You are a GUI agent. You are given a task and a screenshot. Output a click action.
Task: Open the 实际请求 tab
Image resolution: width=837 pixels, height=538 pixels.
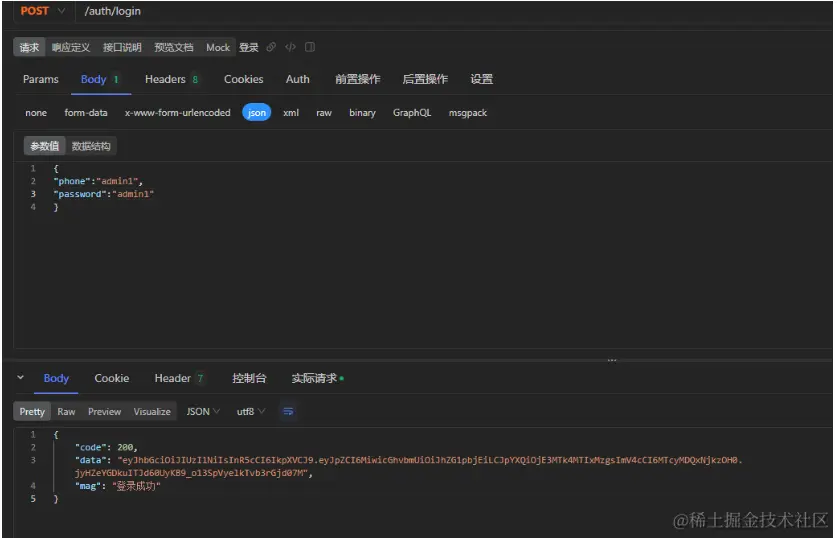pos(317,378)
